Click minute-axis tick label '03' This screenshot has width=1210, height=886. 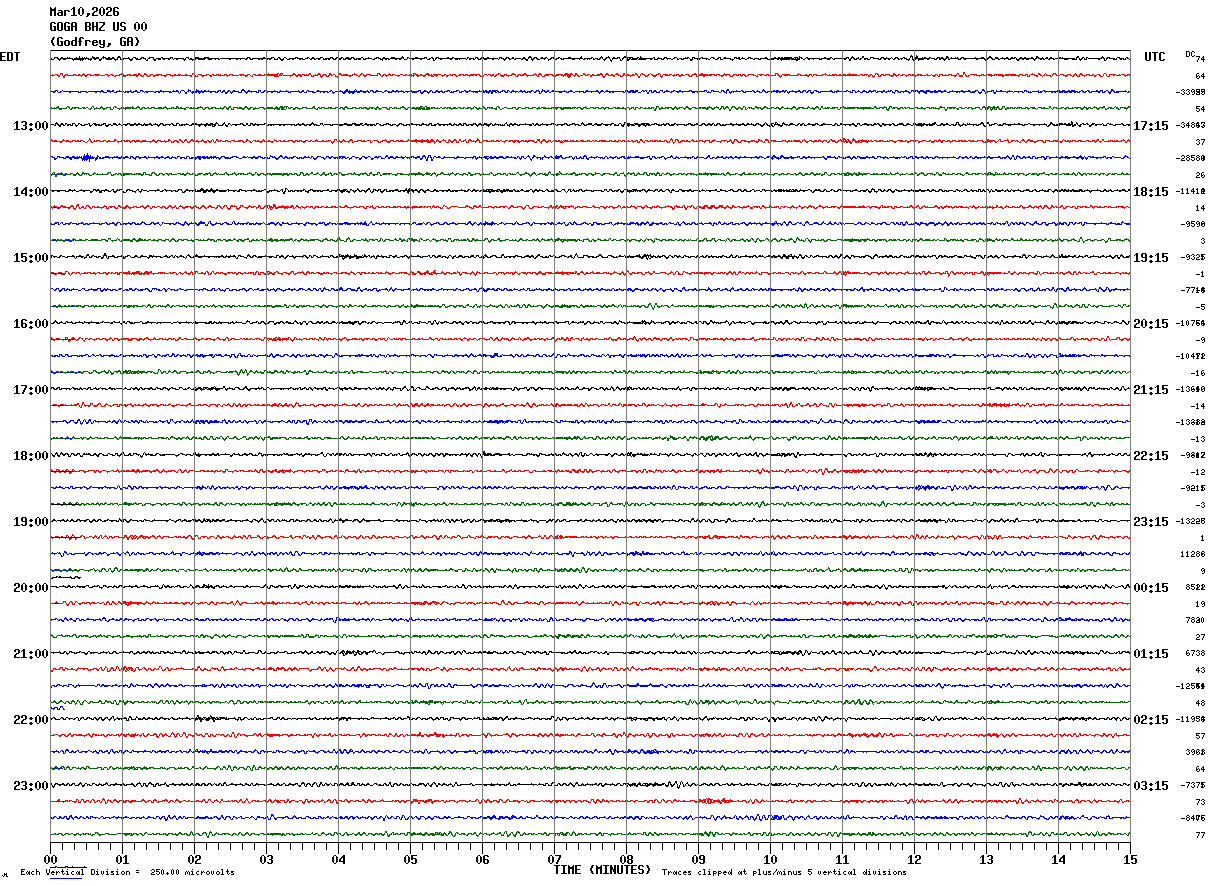pos(266,859)
